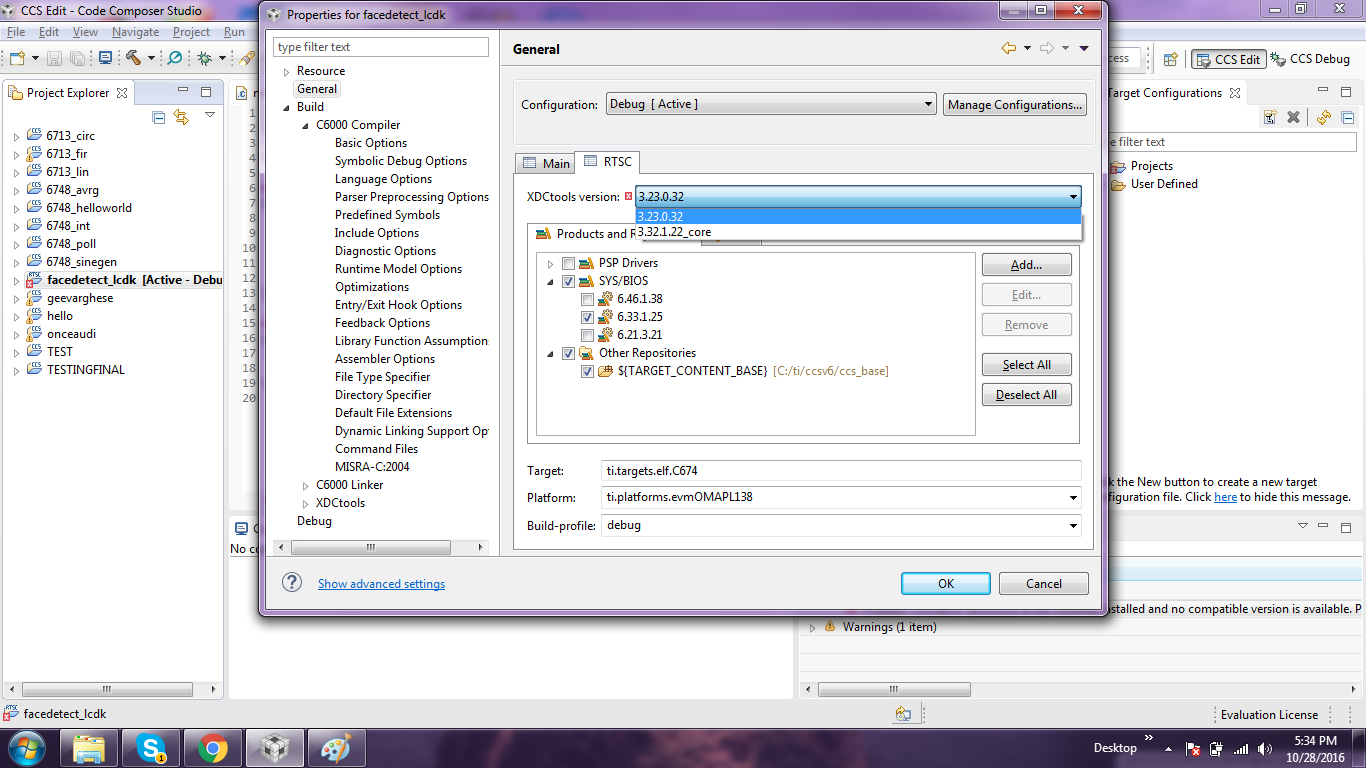
Task: Collapse all in Project Explorer
Action: [159, 117]
